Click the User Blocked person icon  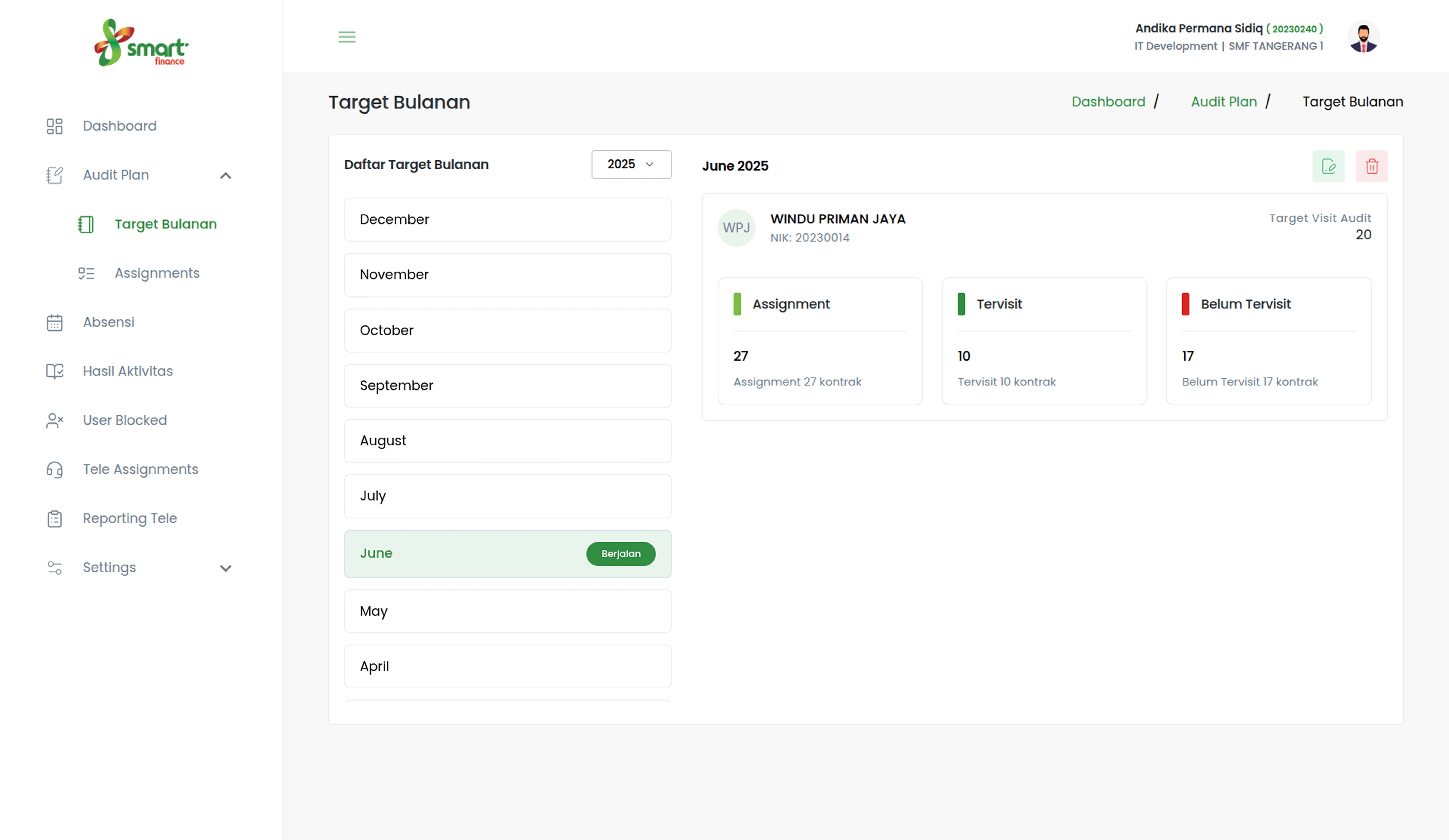(x=55, y=421)
